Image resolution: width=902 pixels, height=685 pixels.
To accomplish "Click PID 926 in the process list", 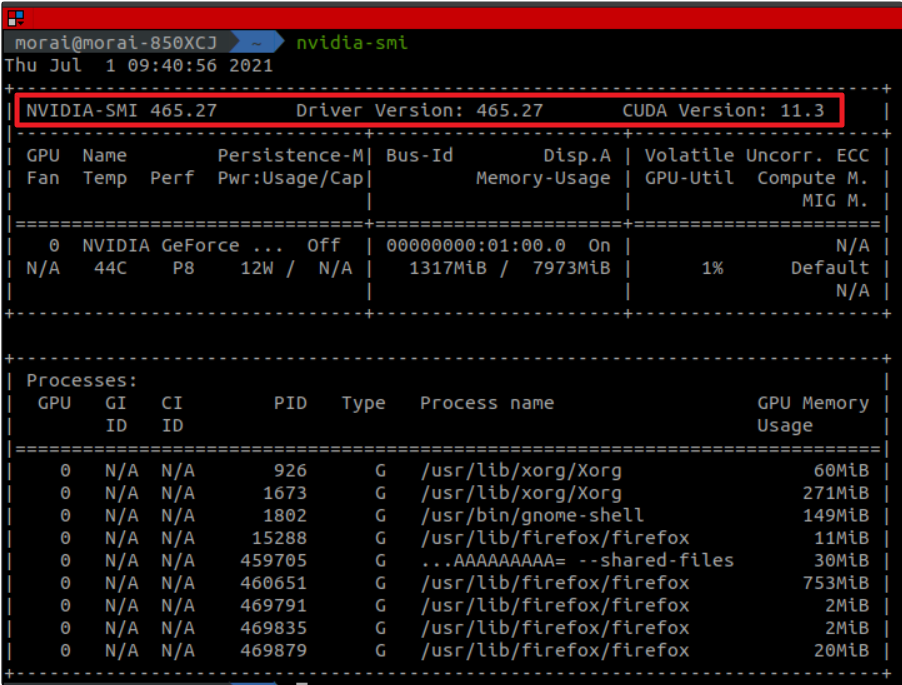I will 290,470.
